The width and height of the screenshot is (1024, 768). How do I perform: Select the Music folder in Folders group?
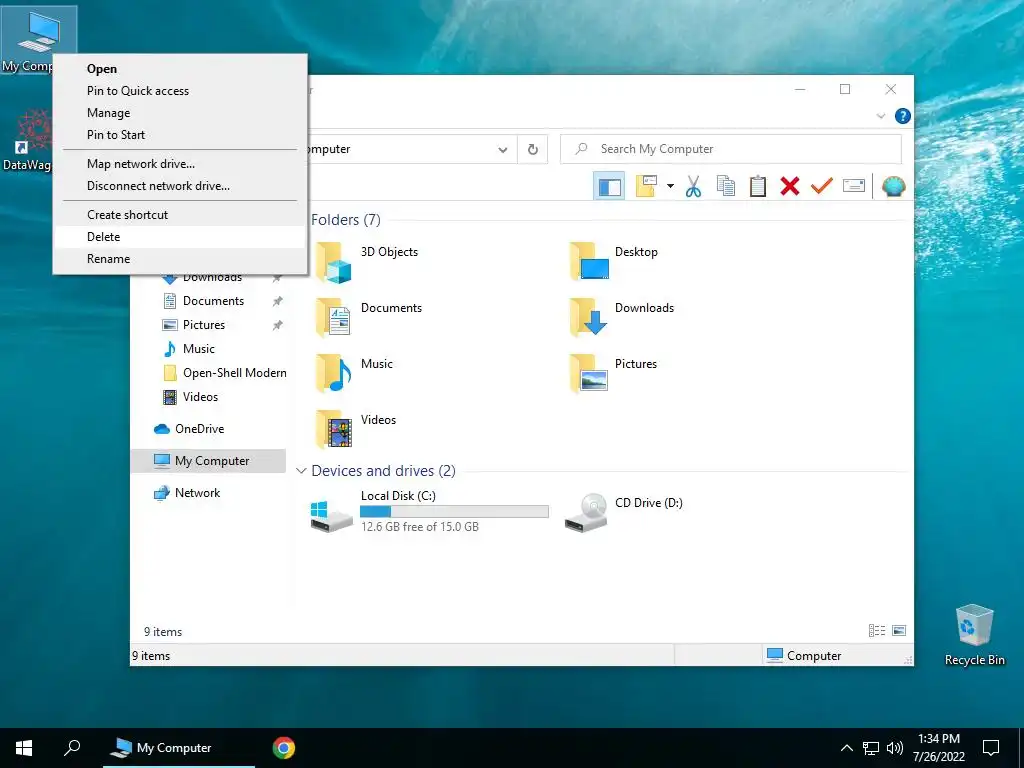pos(355,374)
